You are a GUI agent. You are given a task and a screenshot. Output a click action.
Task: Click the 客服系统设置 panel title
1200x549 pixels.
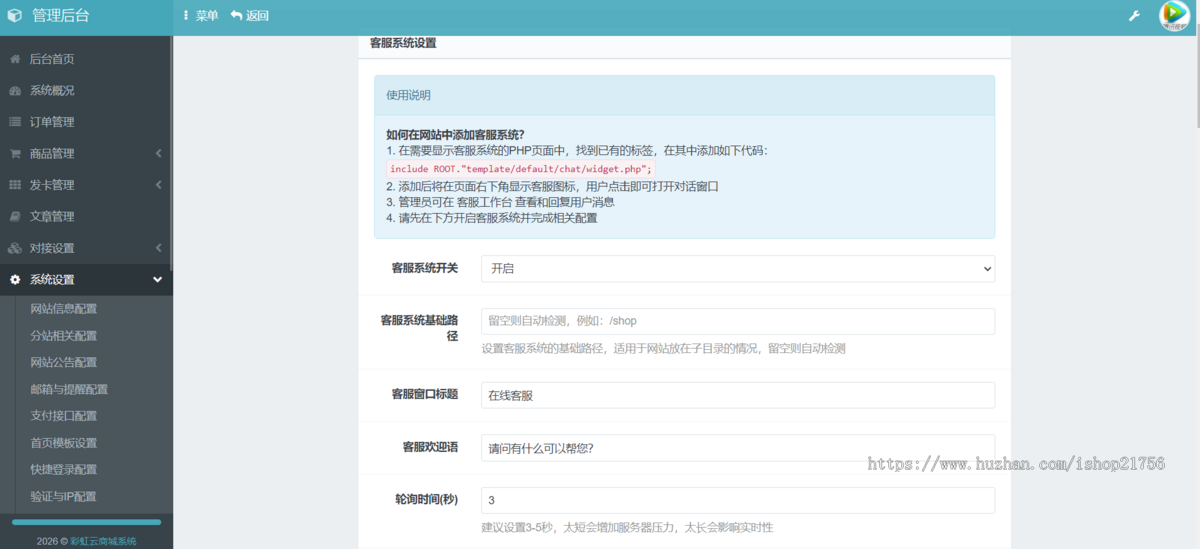(x=403, y=44)
